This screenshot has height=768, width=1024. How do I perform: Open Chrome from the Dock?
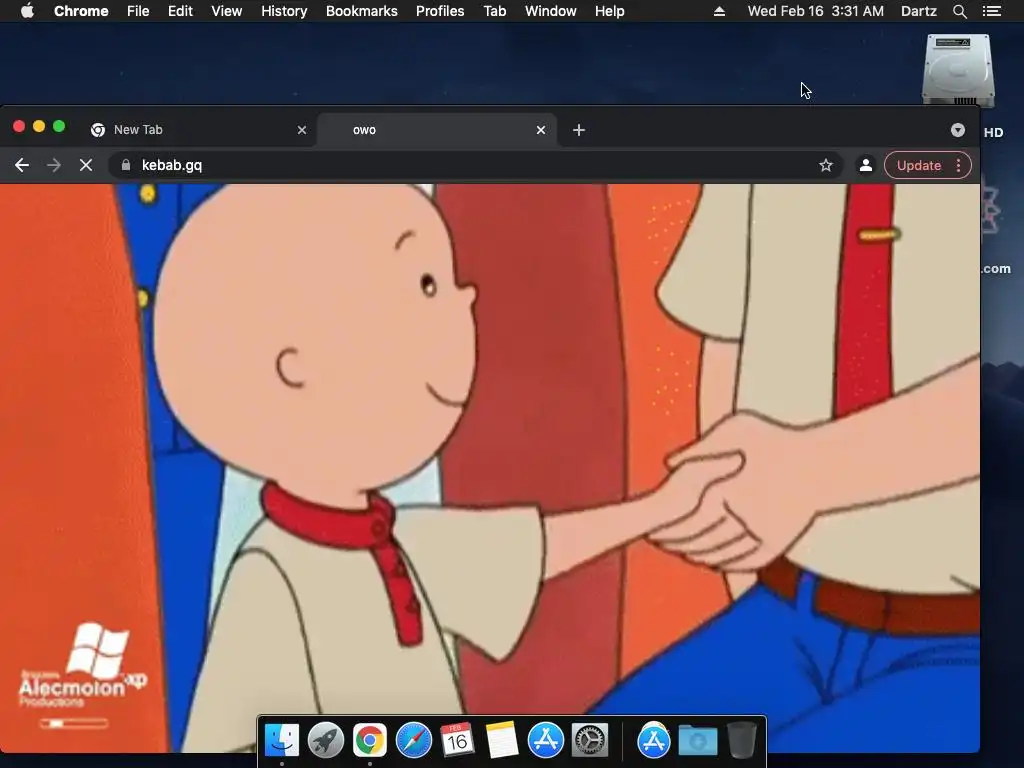370,741
